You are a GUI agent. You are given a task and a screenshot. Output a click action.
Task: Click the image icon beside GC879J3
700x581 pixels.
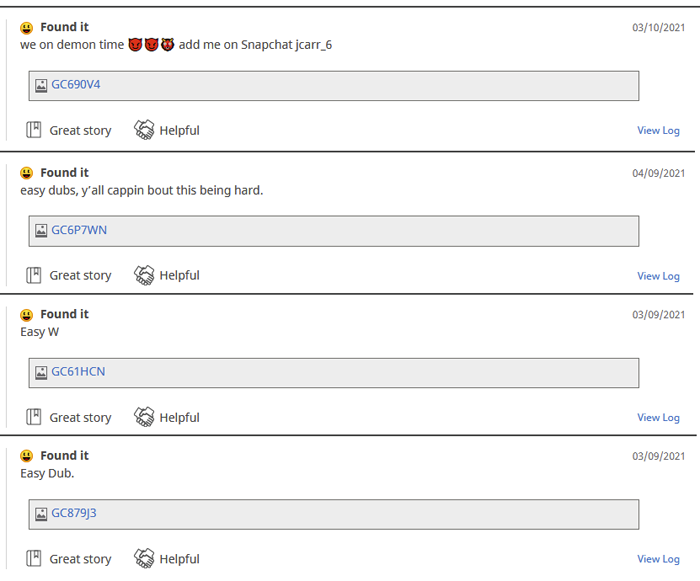(41, 514)
